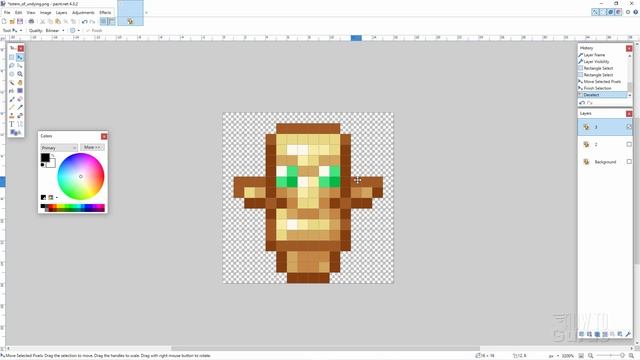Click the New file toolbar icon
This screenshot has height=360, width=640.
point(4,21)
